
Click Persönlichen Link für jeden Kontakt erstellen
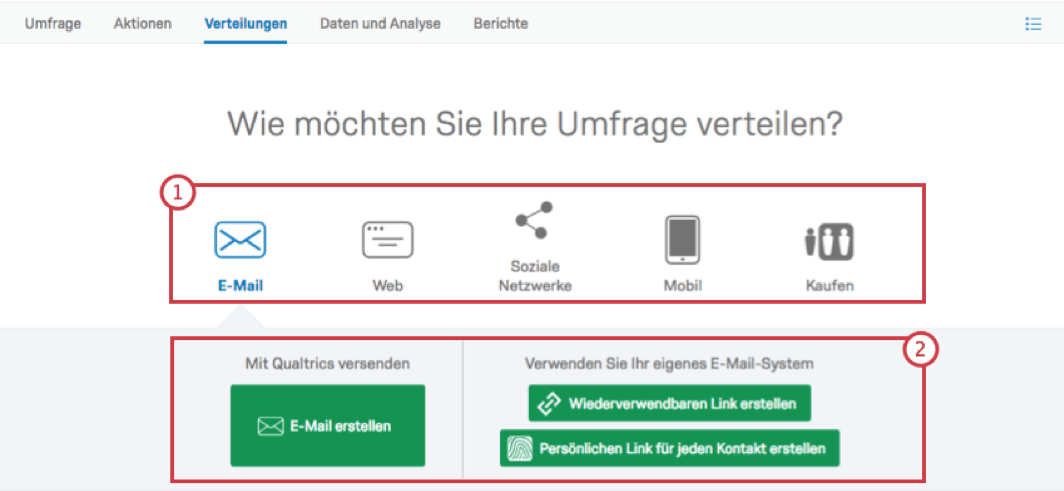click(670, 448)
